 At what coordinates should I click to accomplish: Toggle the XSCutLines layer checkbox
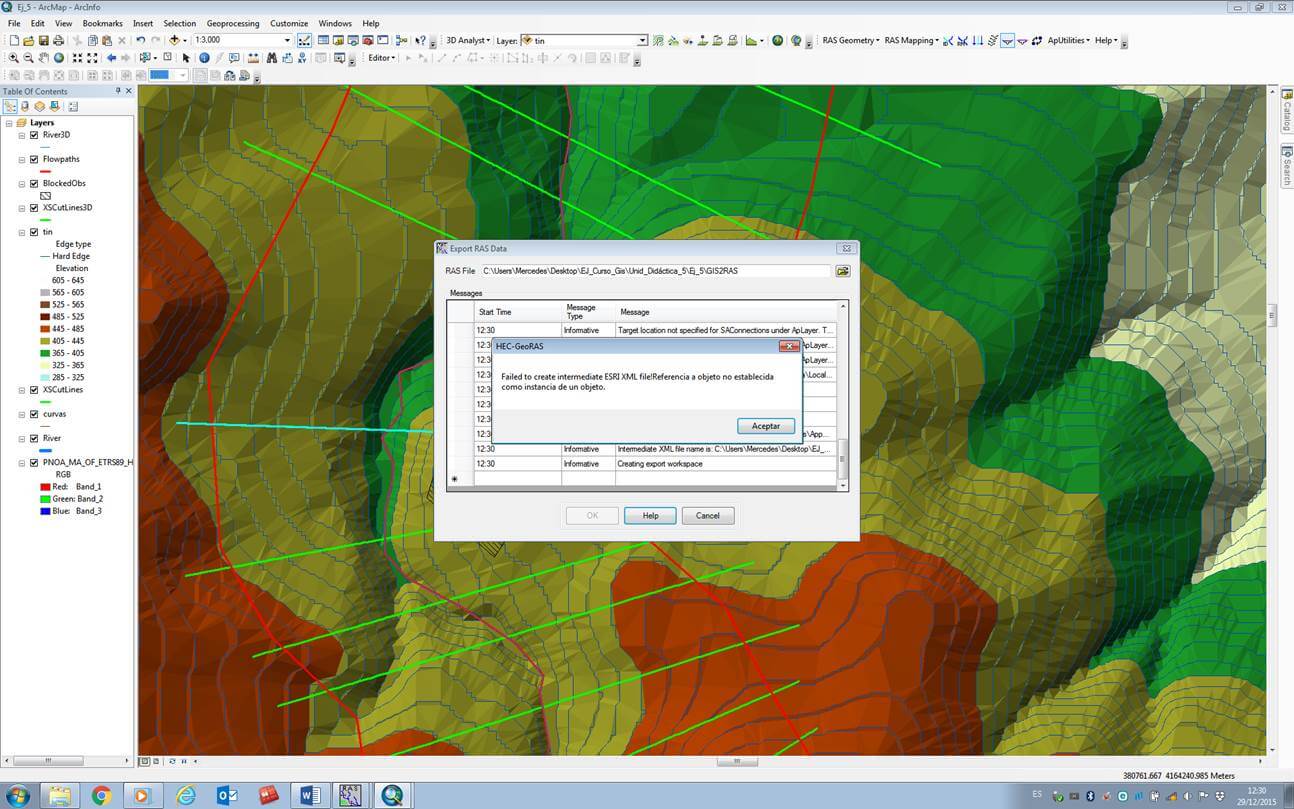(34, 390)
